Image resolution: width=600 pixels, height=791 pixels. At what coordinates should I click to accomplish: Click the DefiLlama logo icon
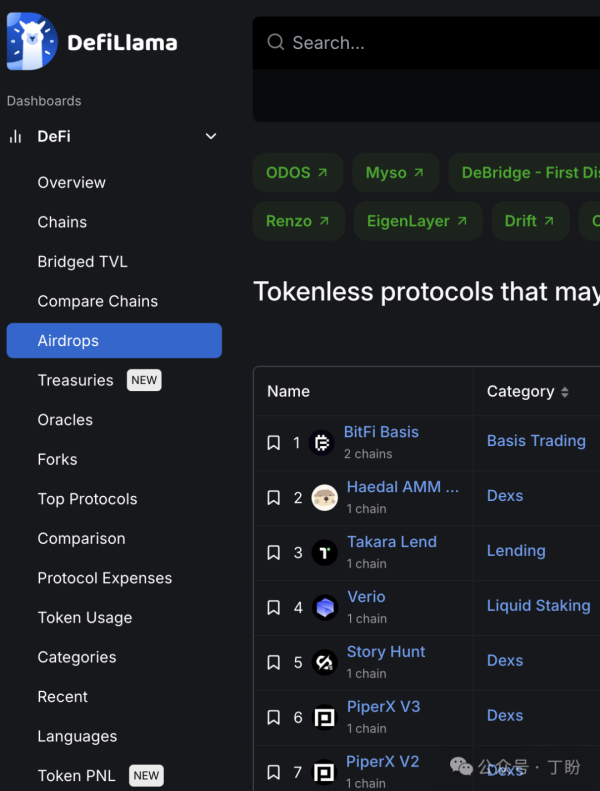point(32,42)
